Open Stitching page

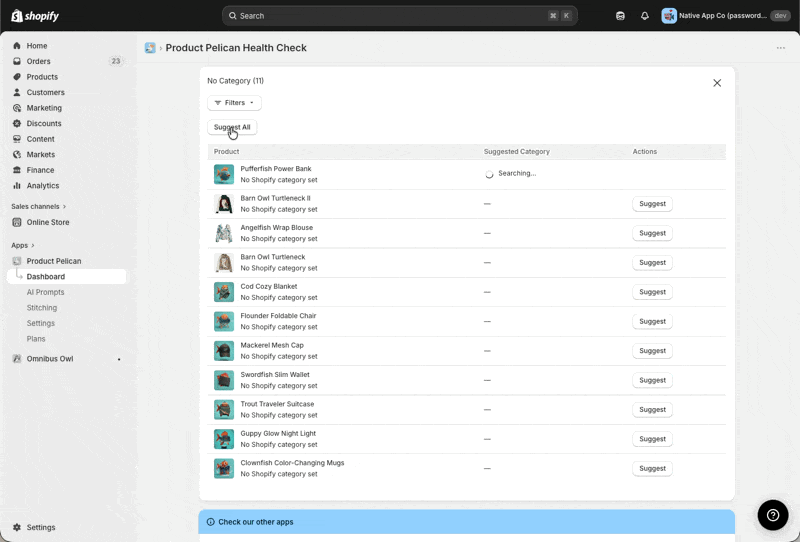click(x=42, y=308)
